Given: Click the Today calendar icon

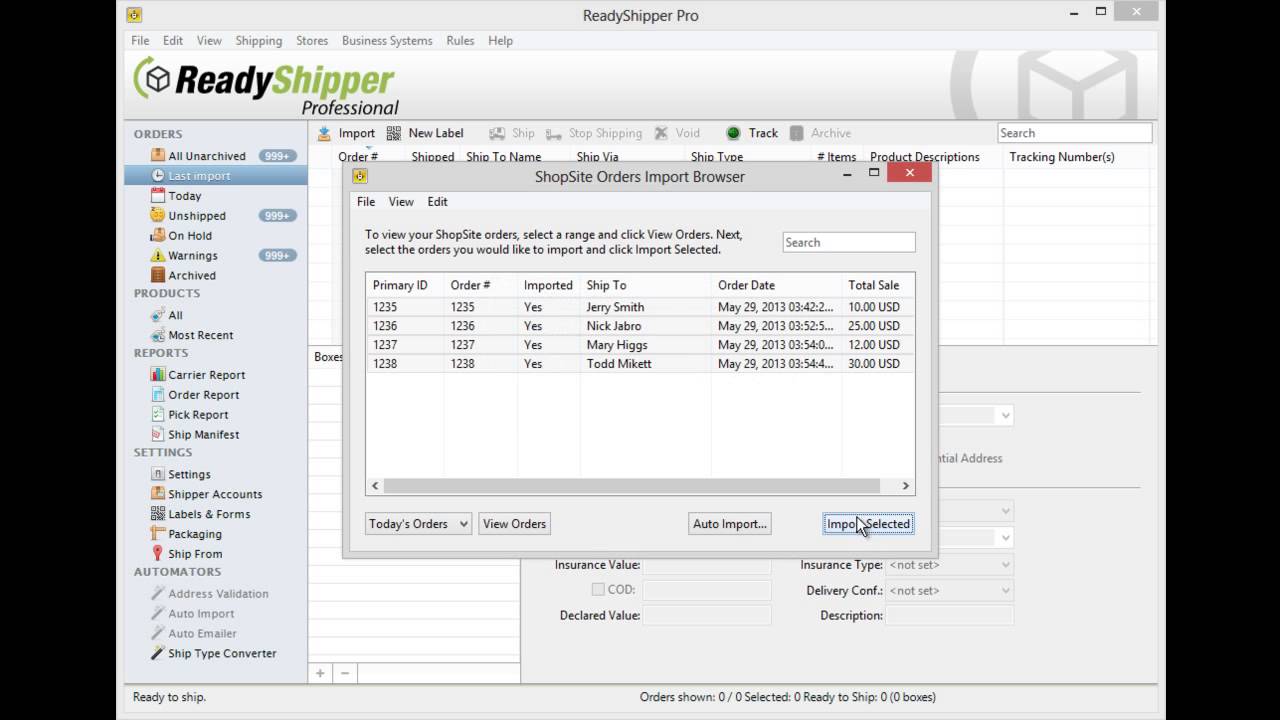Looking at the screenshot, I should pos(158,196).
